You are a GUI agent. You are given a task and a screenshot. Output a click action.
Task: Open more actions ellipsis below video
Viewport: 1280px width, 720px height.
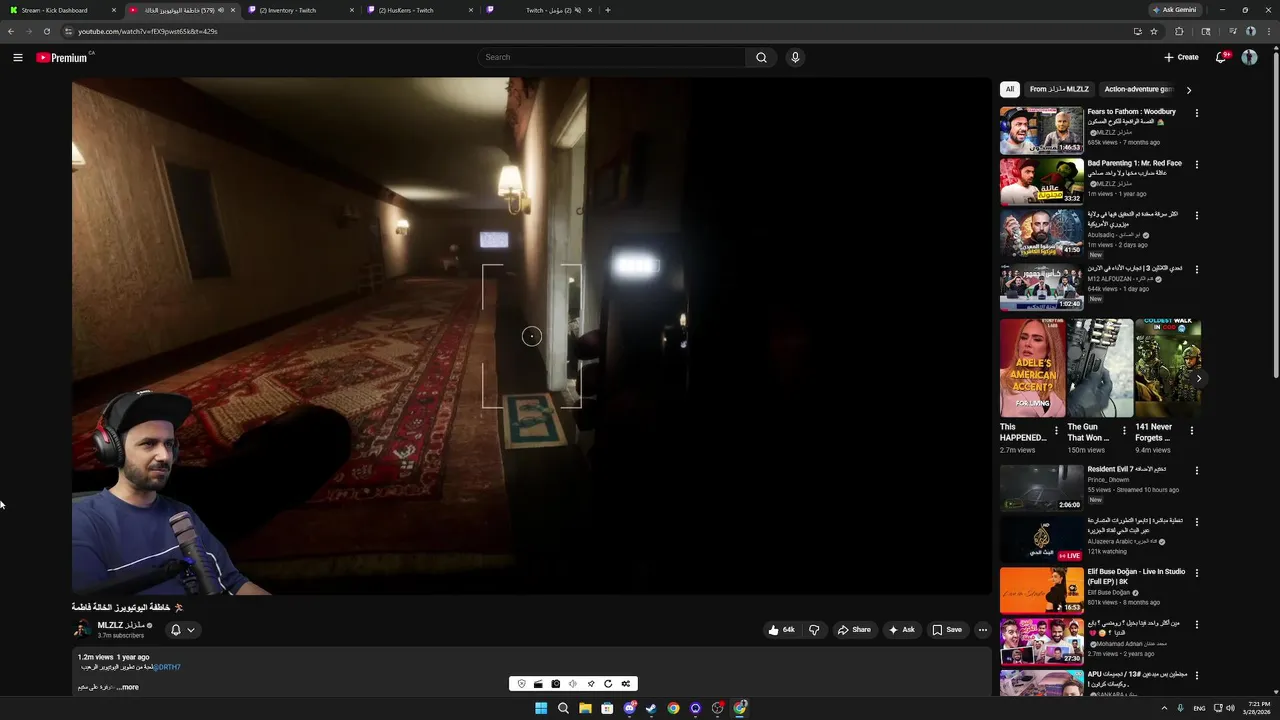pos(983,630)
